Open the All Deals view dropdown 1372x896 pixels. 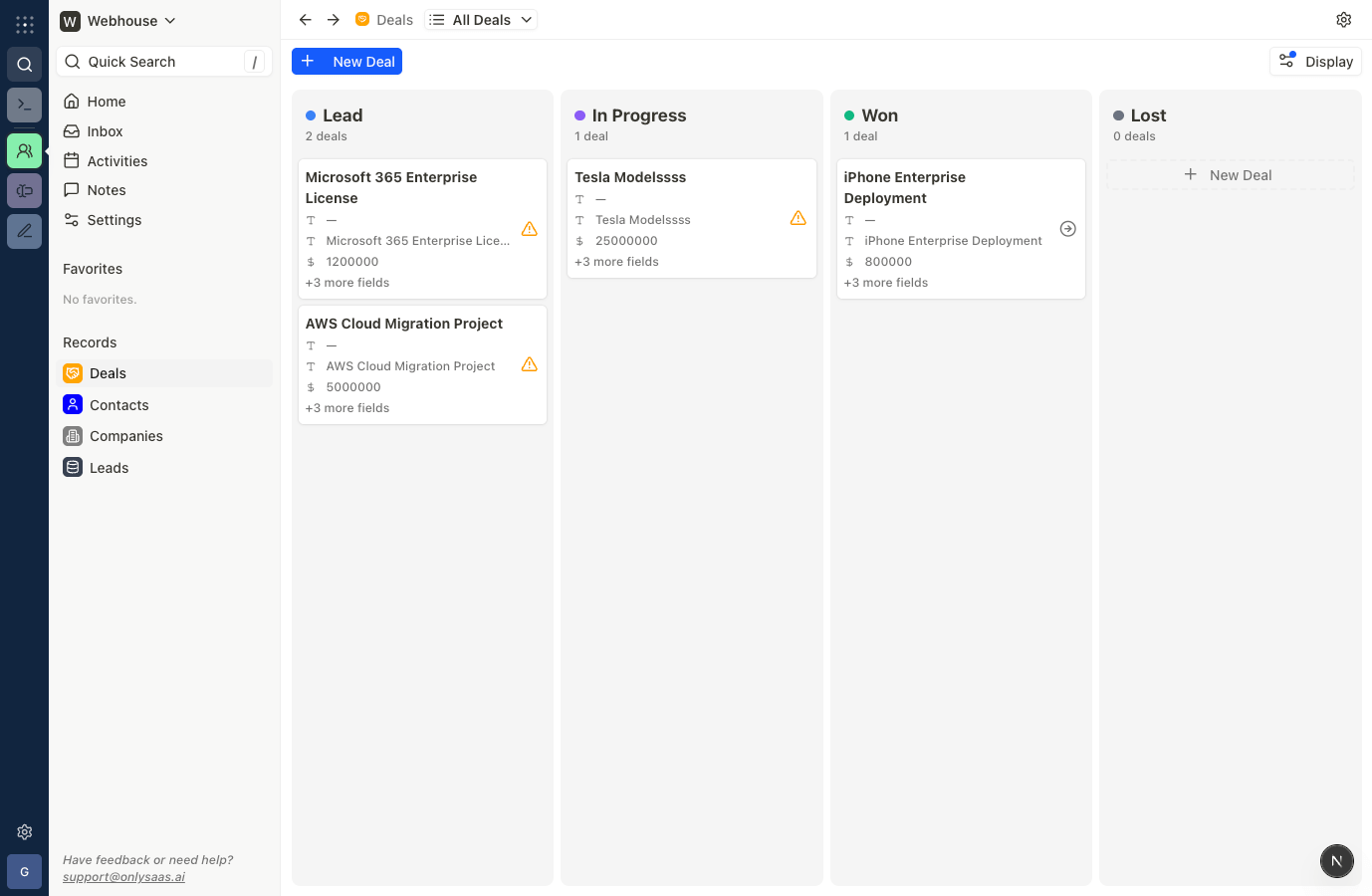[x=481, y=20]
